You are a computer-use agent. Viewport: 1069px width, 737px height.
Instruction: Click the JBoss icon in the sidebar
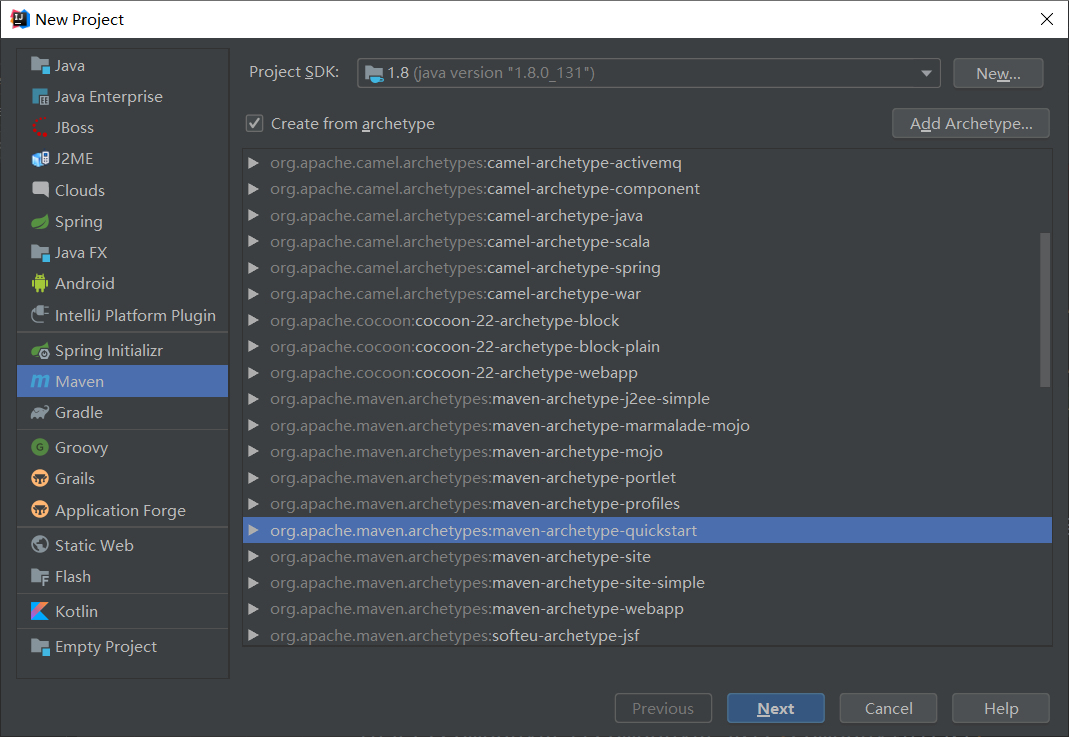pos(39,127)
